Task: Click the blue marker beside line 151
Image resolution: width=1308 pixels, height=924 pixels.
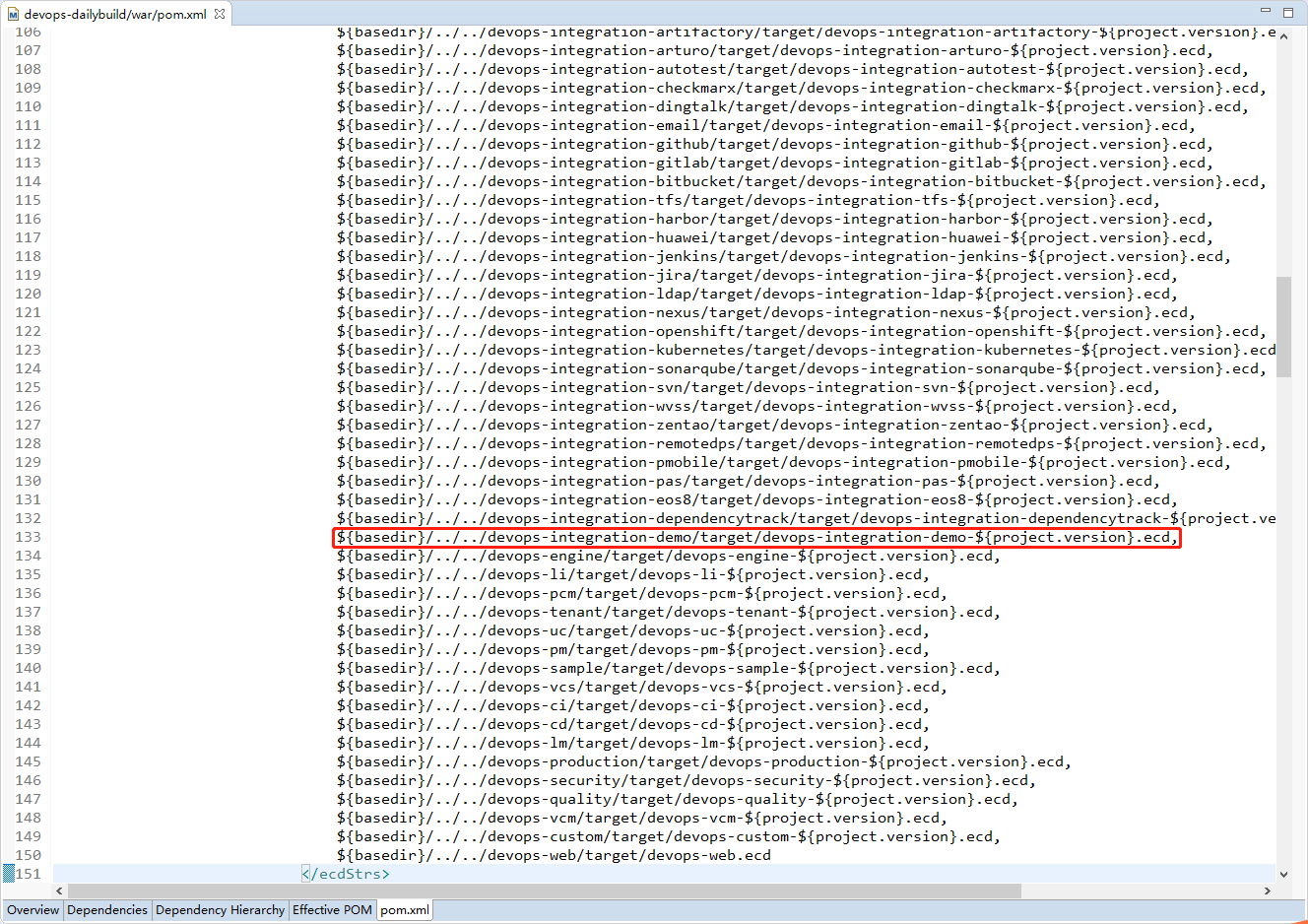Action: point(8,874)
